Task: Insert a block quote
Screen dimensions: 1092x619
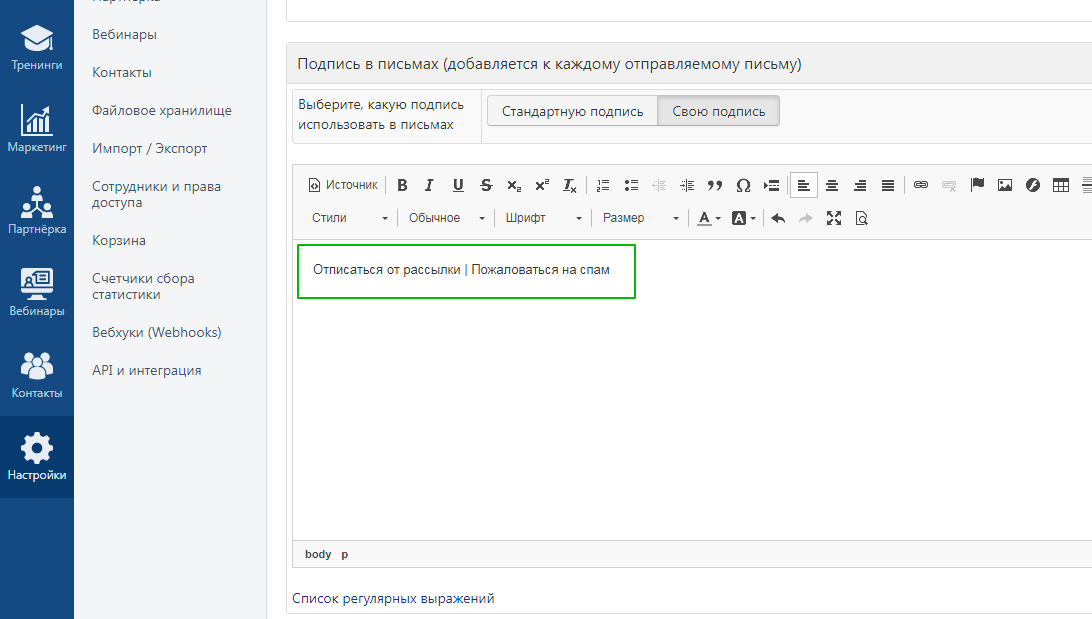Action: tap(714, 185)
